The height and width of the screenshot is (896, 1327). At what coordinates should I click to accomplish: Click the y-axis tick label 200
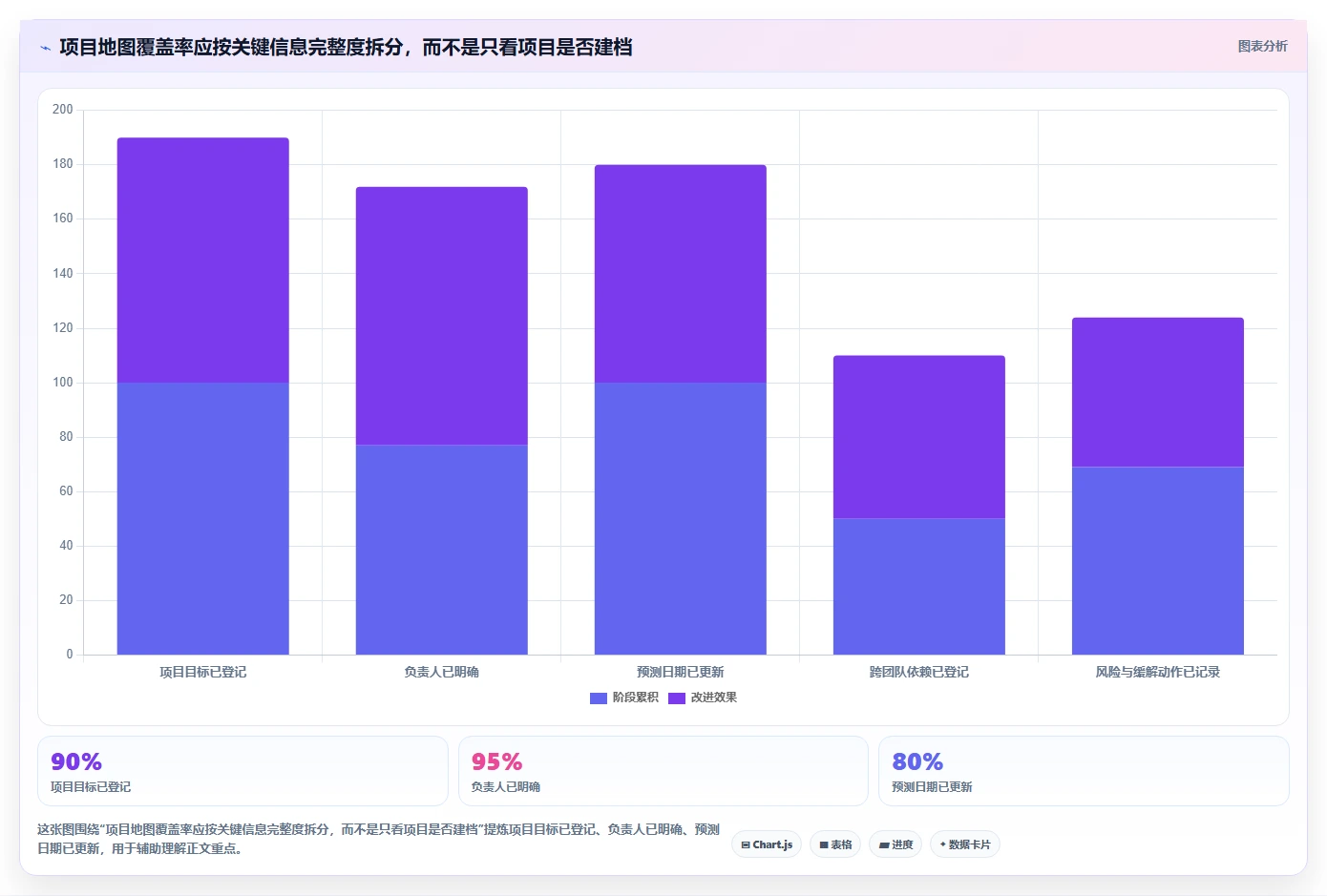[x=63, y=110]
